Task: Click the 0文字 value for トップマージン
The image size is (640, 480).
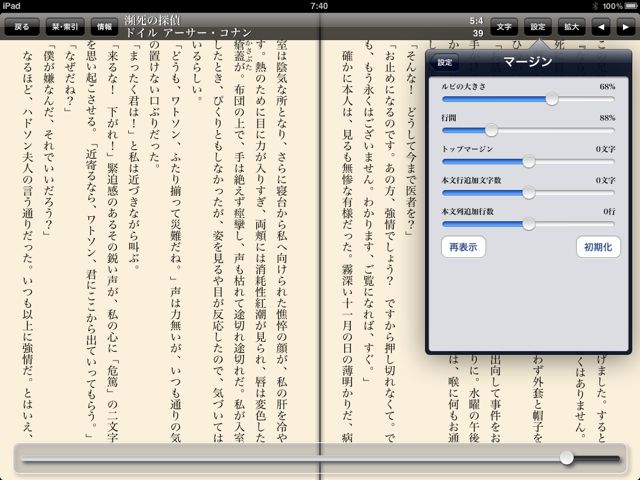Action: [x=605, y=149]
